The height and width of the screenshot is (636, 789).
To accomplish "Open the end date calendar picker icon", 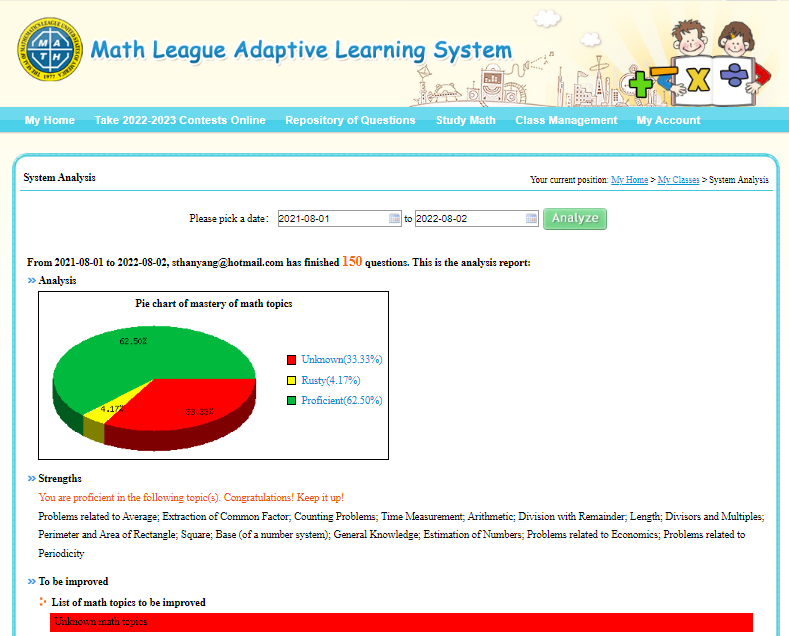I will coord(531,218).
